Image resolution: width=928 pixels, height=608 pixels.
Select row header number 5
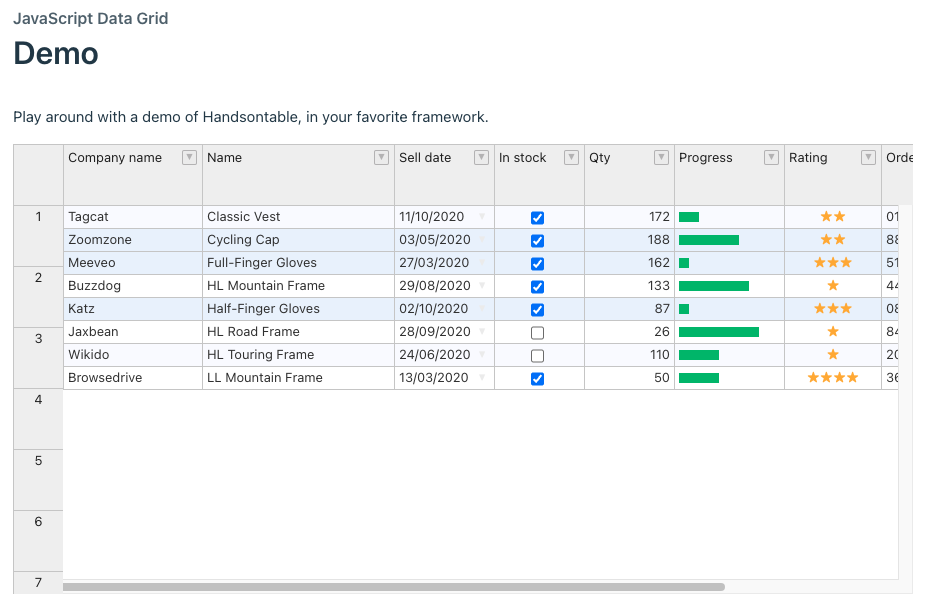pyautogui.click(x=38, y=480)
